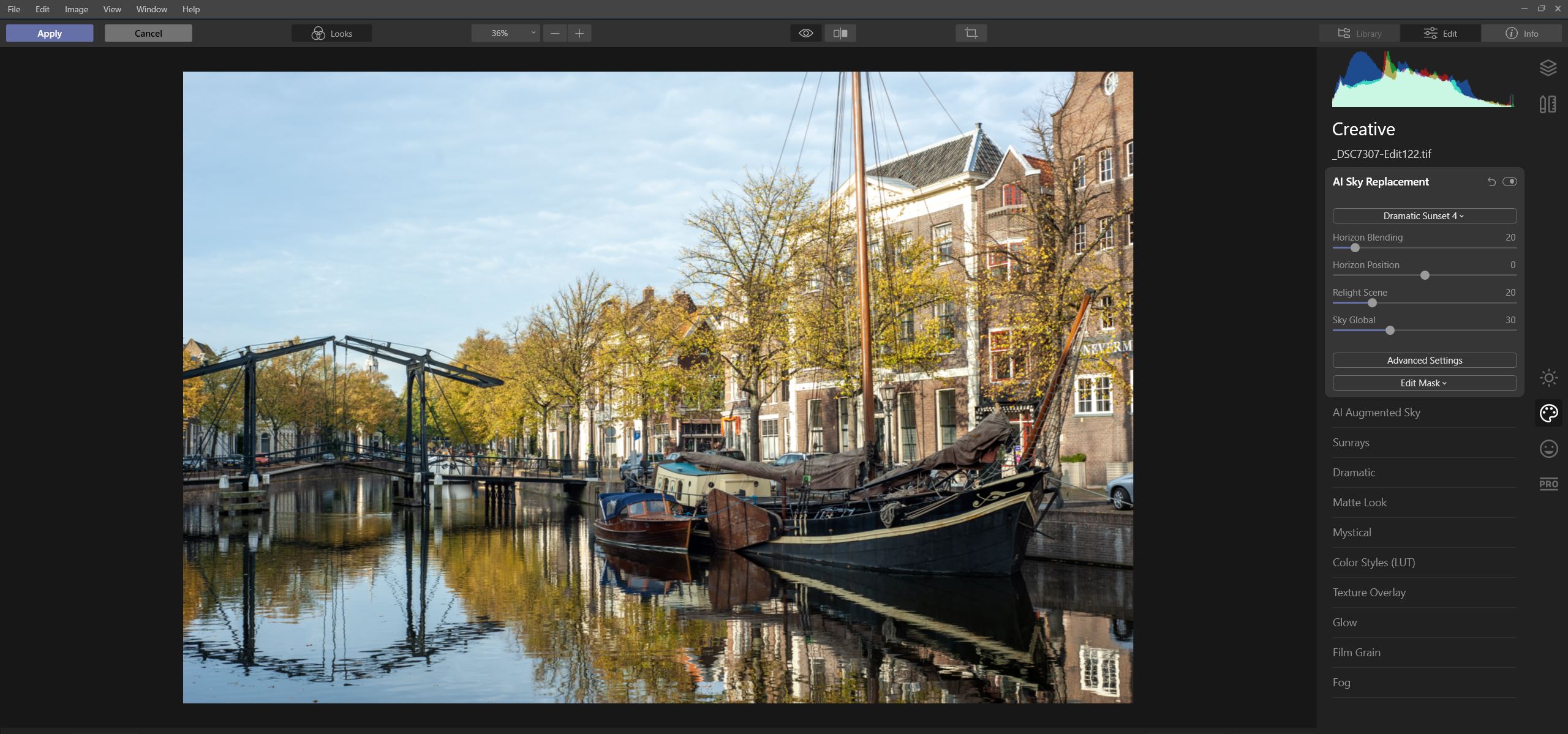Open Advanced Settings for sky replacement
1568x734 pixels.
pyautogui.click(x=1424, y=360)
